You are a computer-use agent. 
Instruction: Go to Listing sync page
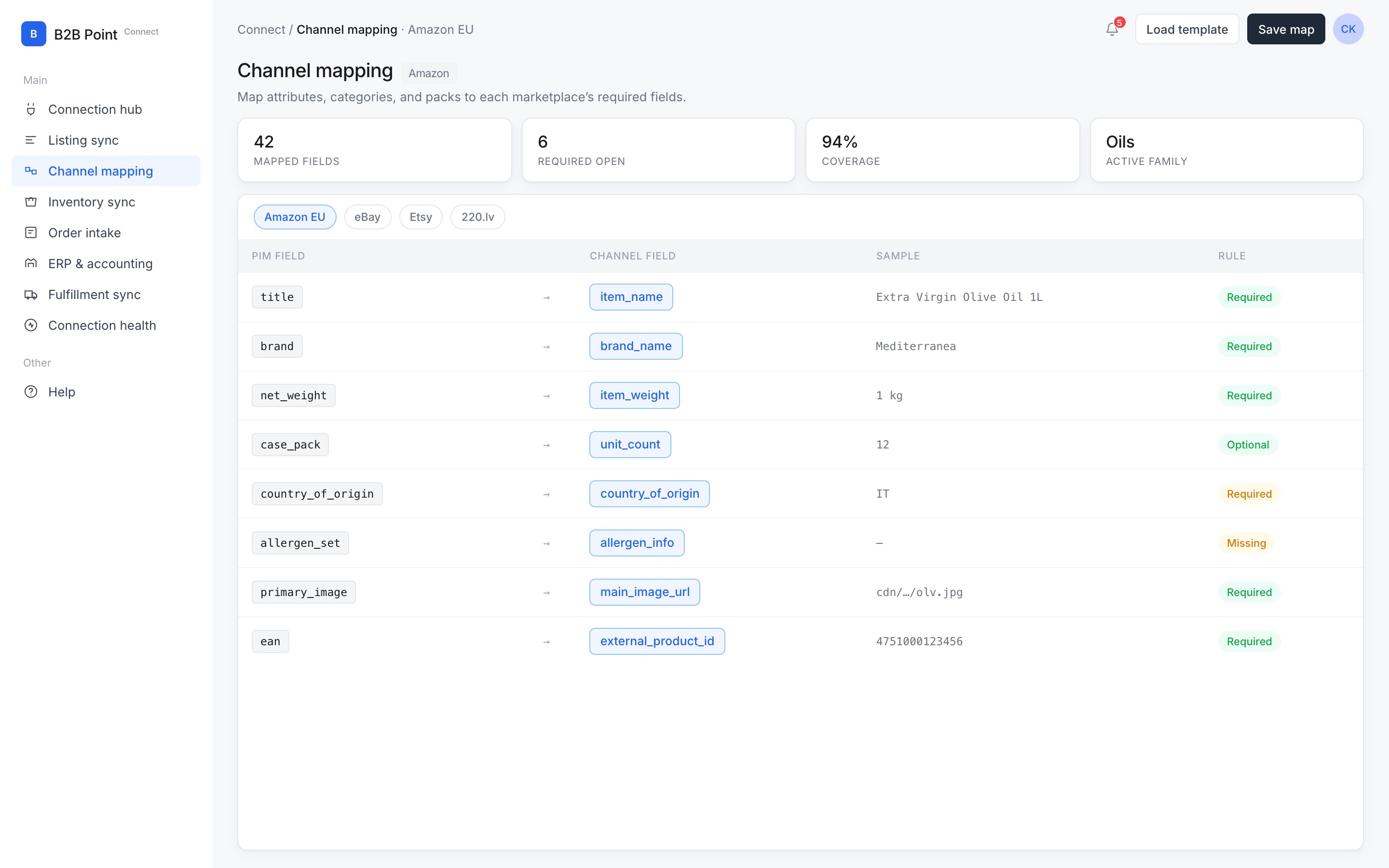(x=106, y=140)
